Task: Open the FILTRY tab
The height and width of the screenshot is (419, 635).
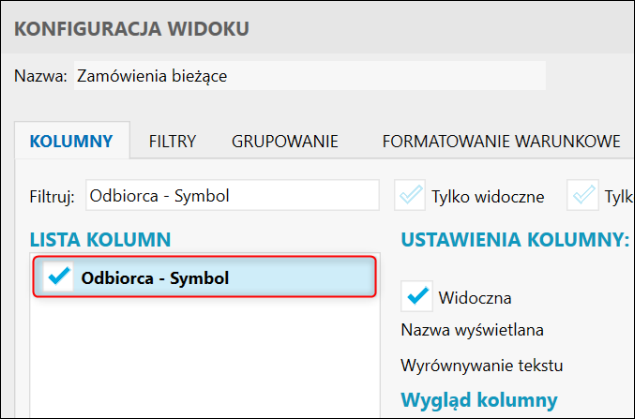Action: click(x=172, y=141)
